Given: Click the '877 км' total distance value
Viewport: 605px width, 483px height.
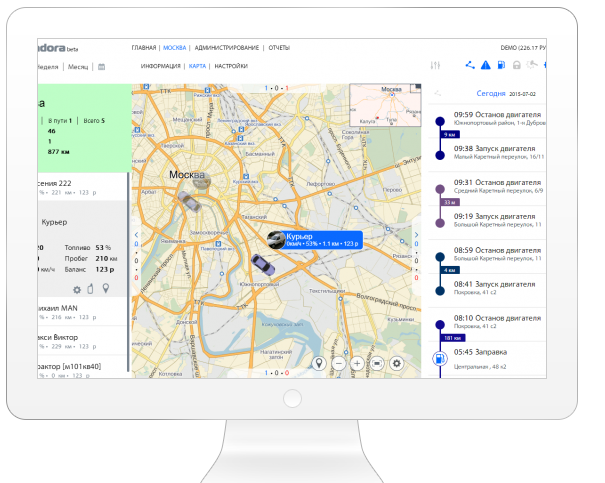Looking at the screenshot, I should [x=58, y=152].
